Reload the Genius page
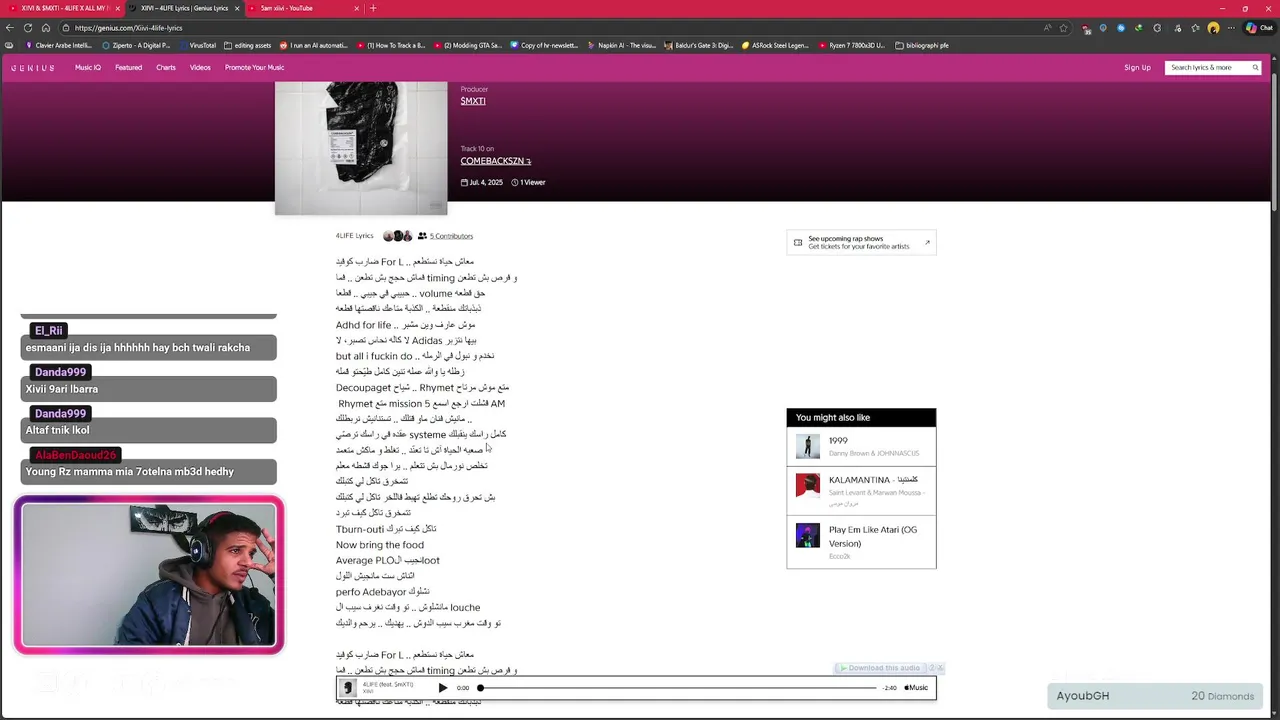Image resolution: width=1280 pixels, height=720 pixels. (28, 28)
